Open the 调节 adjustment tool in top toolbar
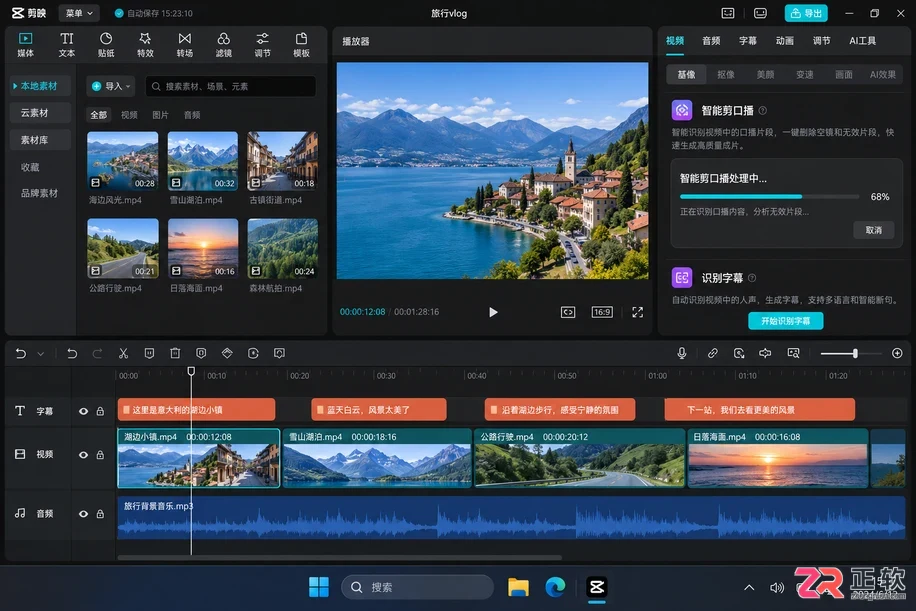 (262, 45)
